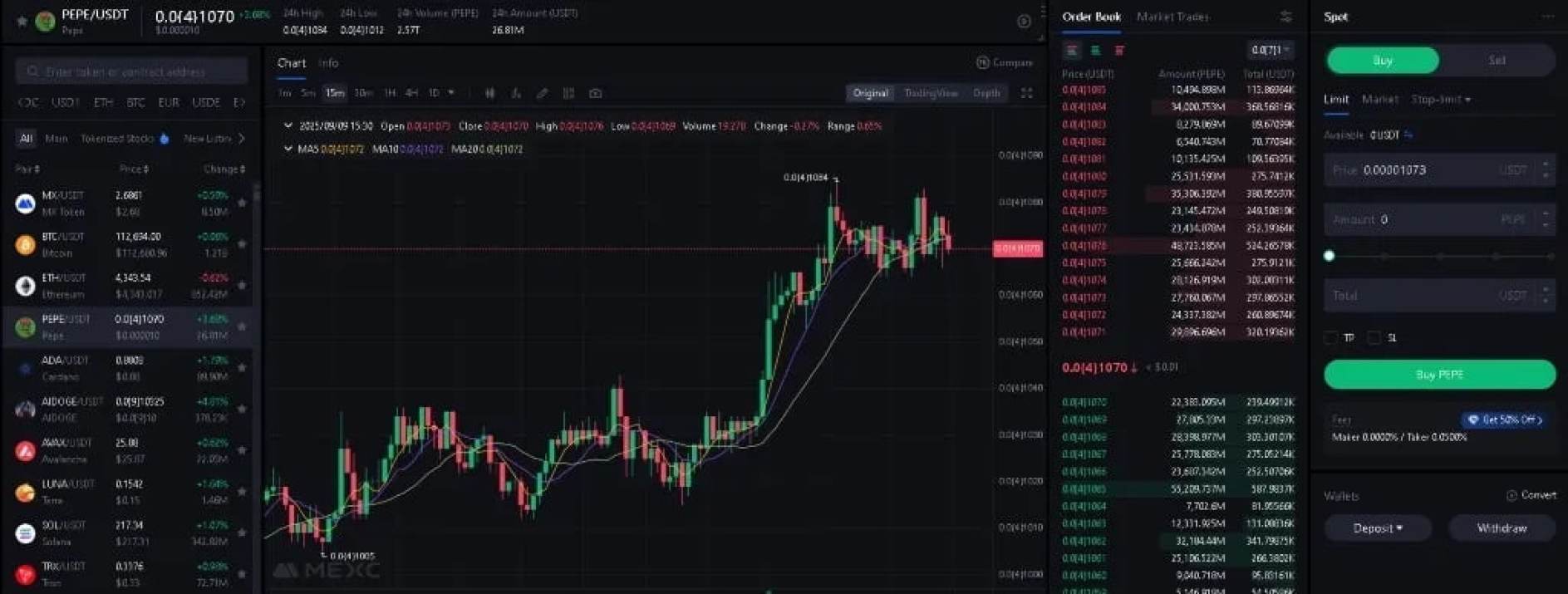Open the order book price precision dropdown

(1271, 51)
